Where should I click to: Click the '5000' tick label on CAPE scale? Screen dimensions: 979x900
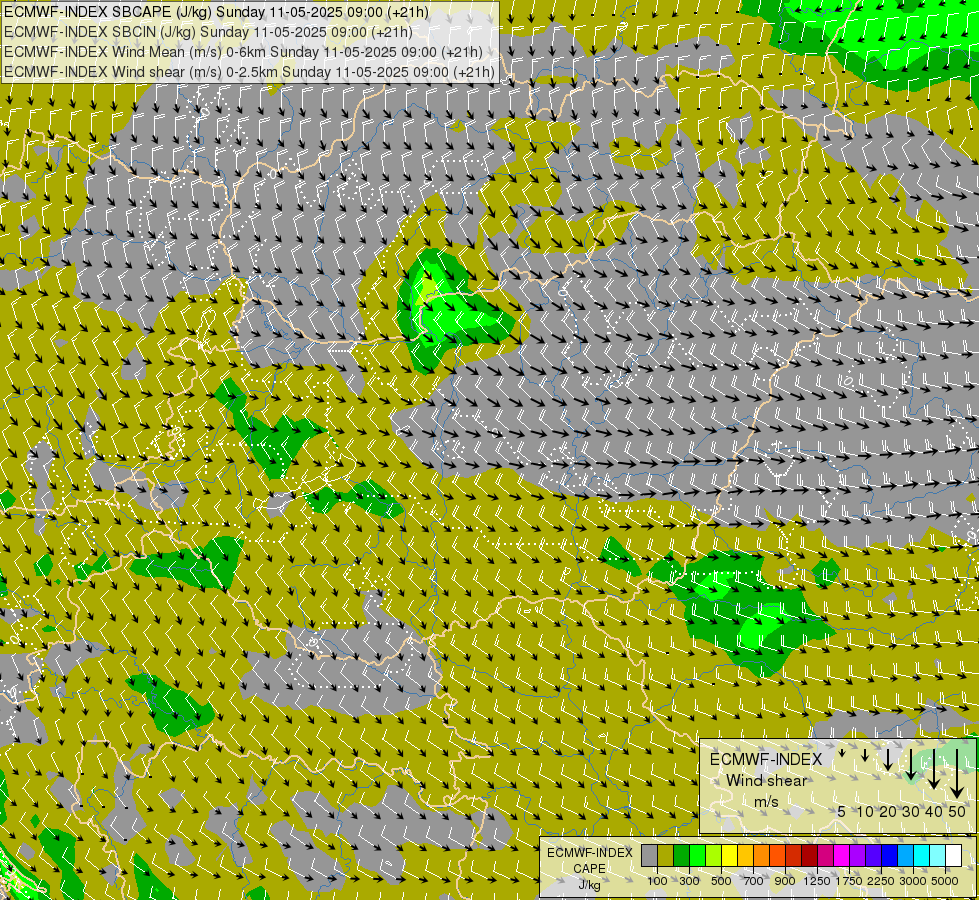point(945,881)
